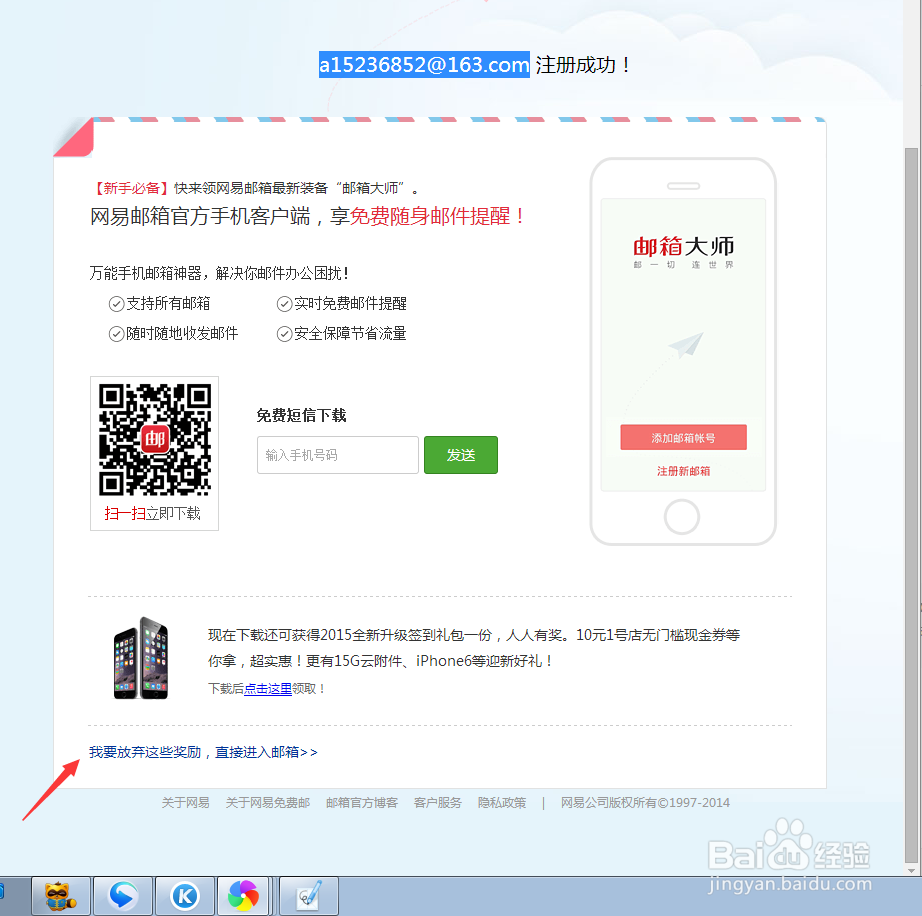Click the check icon beside 安全保障节省流量
This screenshot has width=922, height=916.
click(x=285, y=334)
